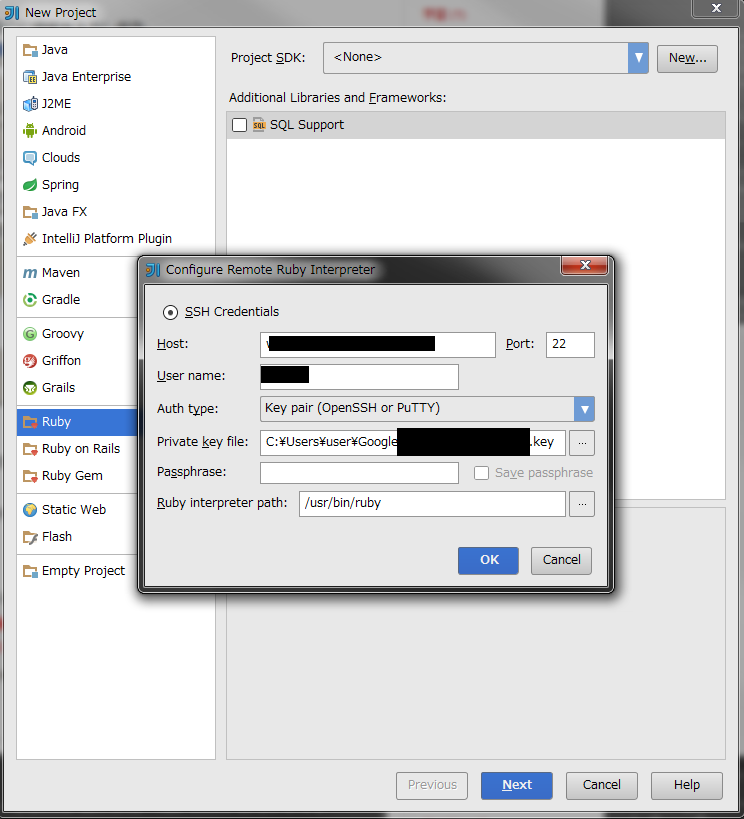The width and height of the screenshot is (744, 819).
Task: Click OK in the Ruby interpreter dialog
Action: [489, 560]
